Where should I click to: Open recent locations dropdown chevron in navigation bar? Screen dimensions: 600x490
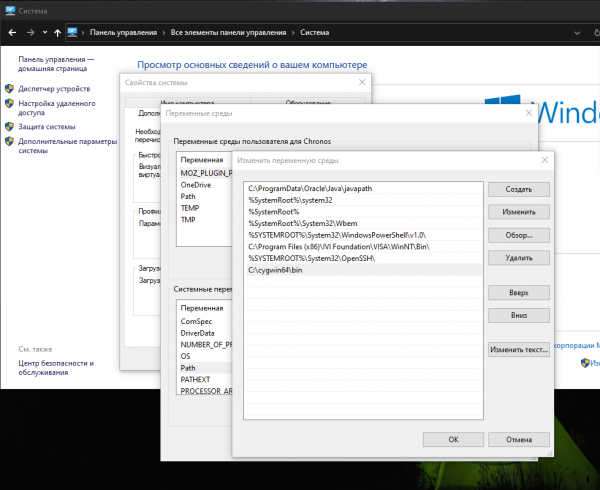point(43,32)
